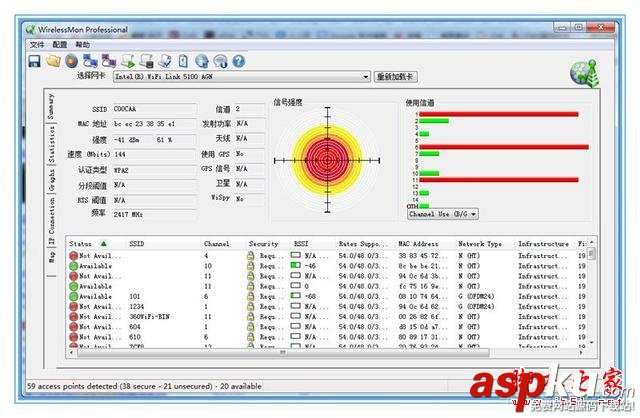Click the MAC address field bc ec 23 38 35 e1

[x=154, y=124]
